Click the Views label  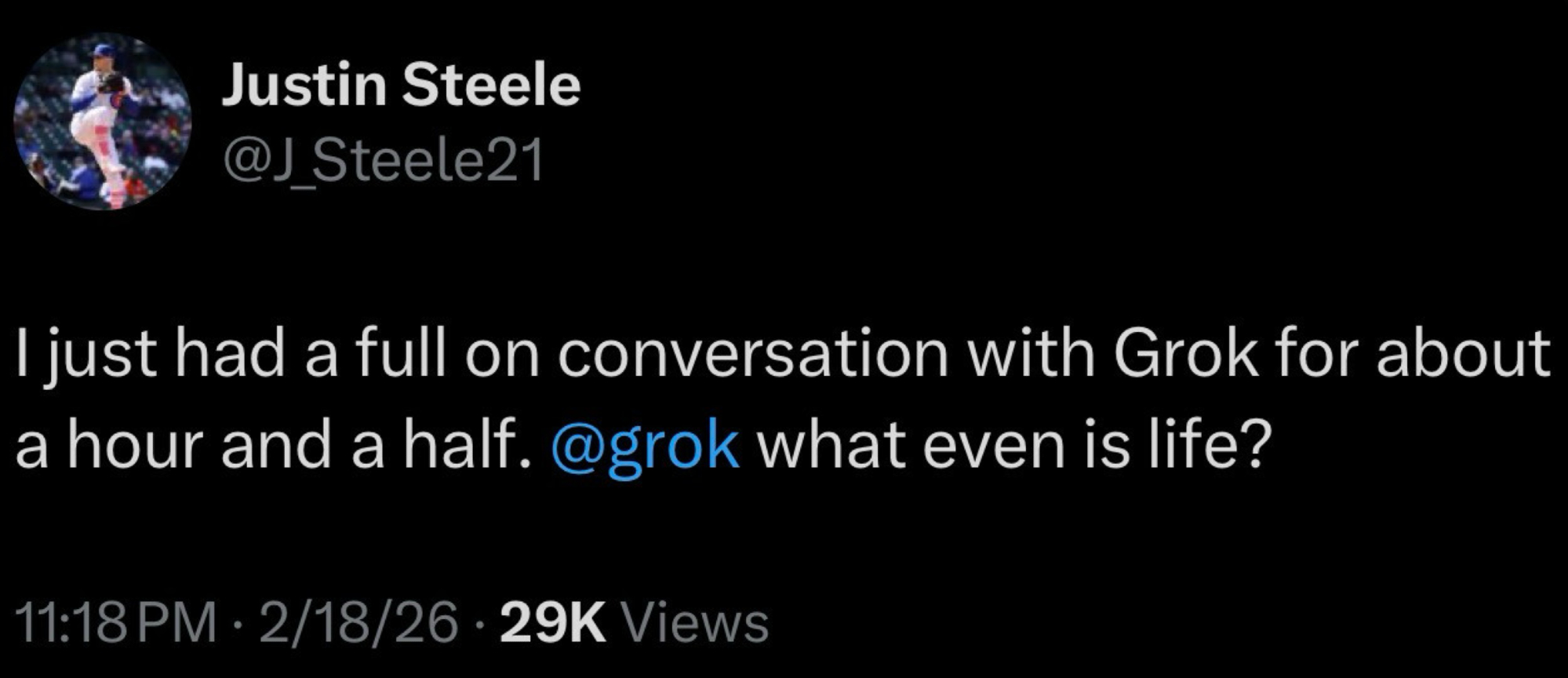[x=694, y=624]
